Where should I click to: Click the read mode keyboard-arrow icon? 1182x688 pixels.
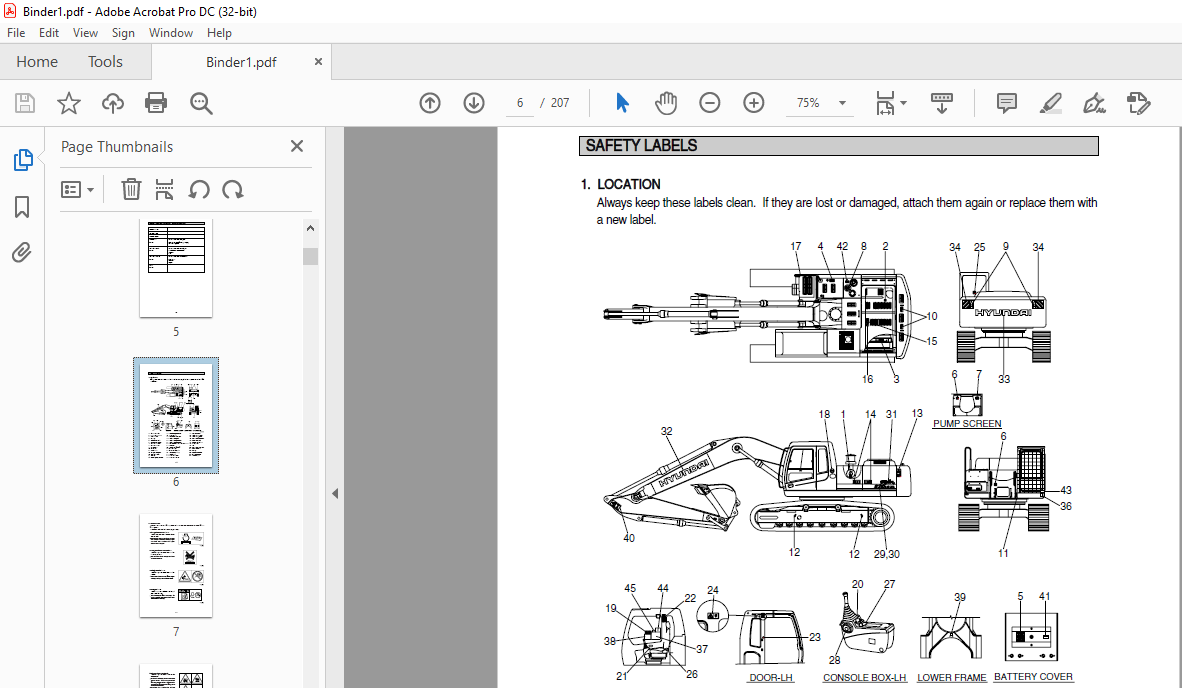click(x=942, y=103)
